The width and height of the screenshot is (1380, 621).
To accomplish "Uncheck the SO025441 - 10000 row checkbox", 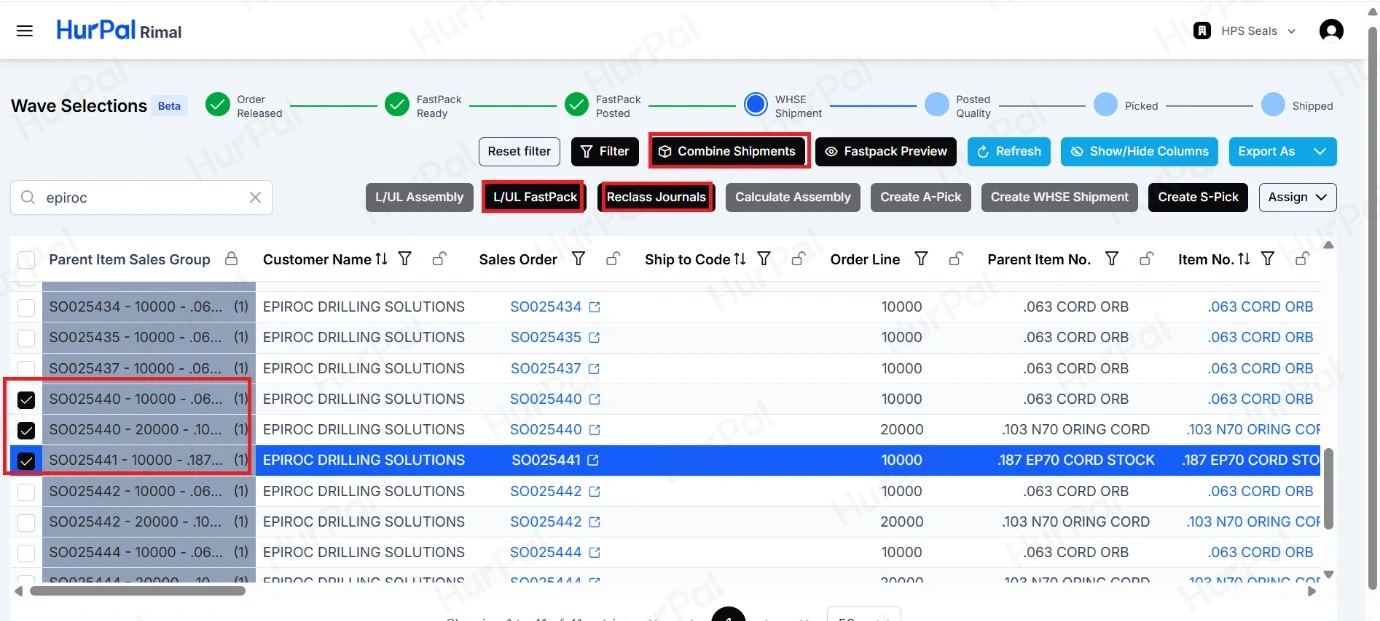I will [26, 461].
